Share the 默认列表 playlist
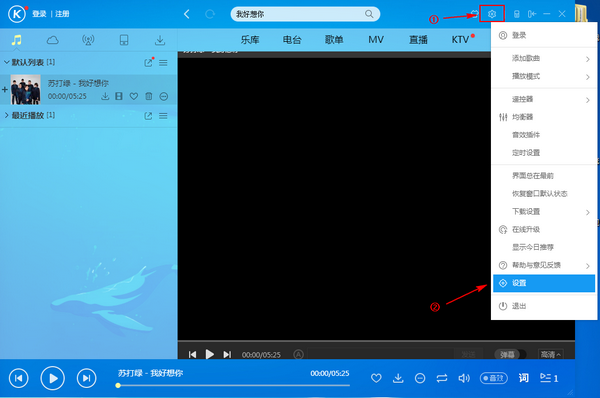This screenshot has height=398, width=600. pyautogui.click(x=148, y=63)
